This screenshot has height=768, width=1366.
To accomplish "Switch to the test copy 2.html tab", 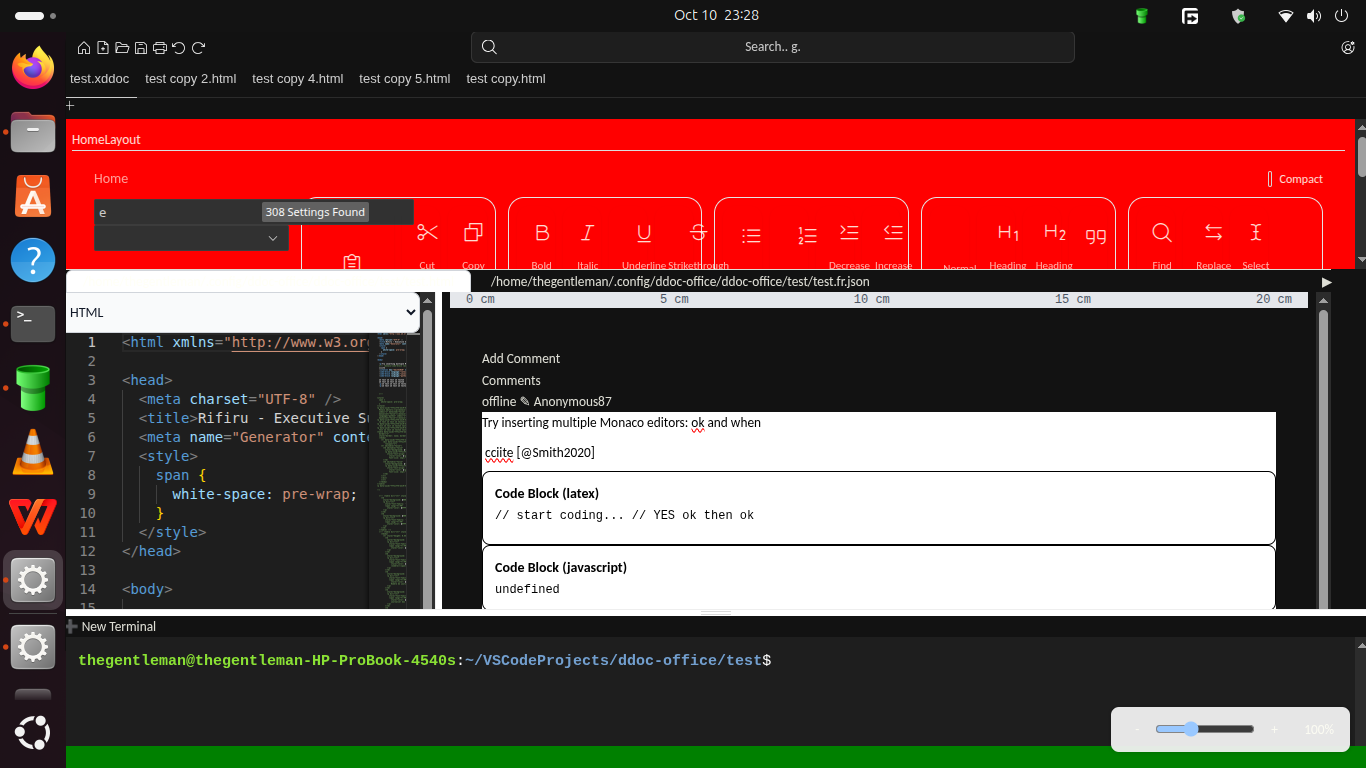I will tap(190, 78).
